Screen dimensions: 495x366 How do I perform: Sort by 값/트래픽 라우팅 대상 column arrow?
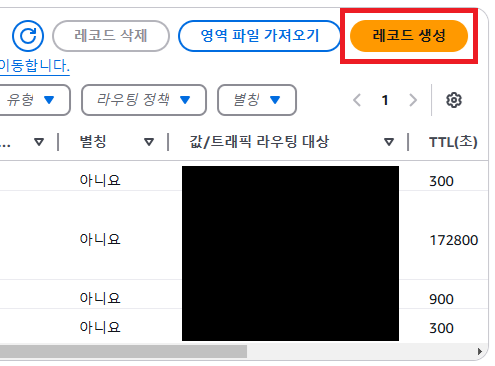[389, 142]
